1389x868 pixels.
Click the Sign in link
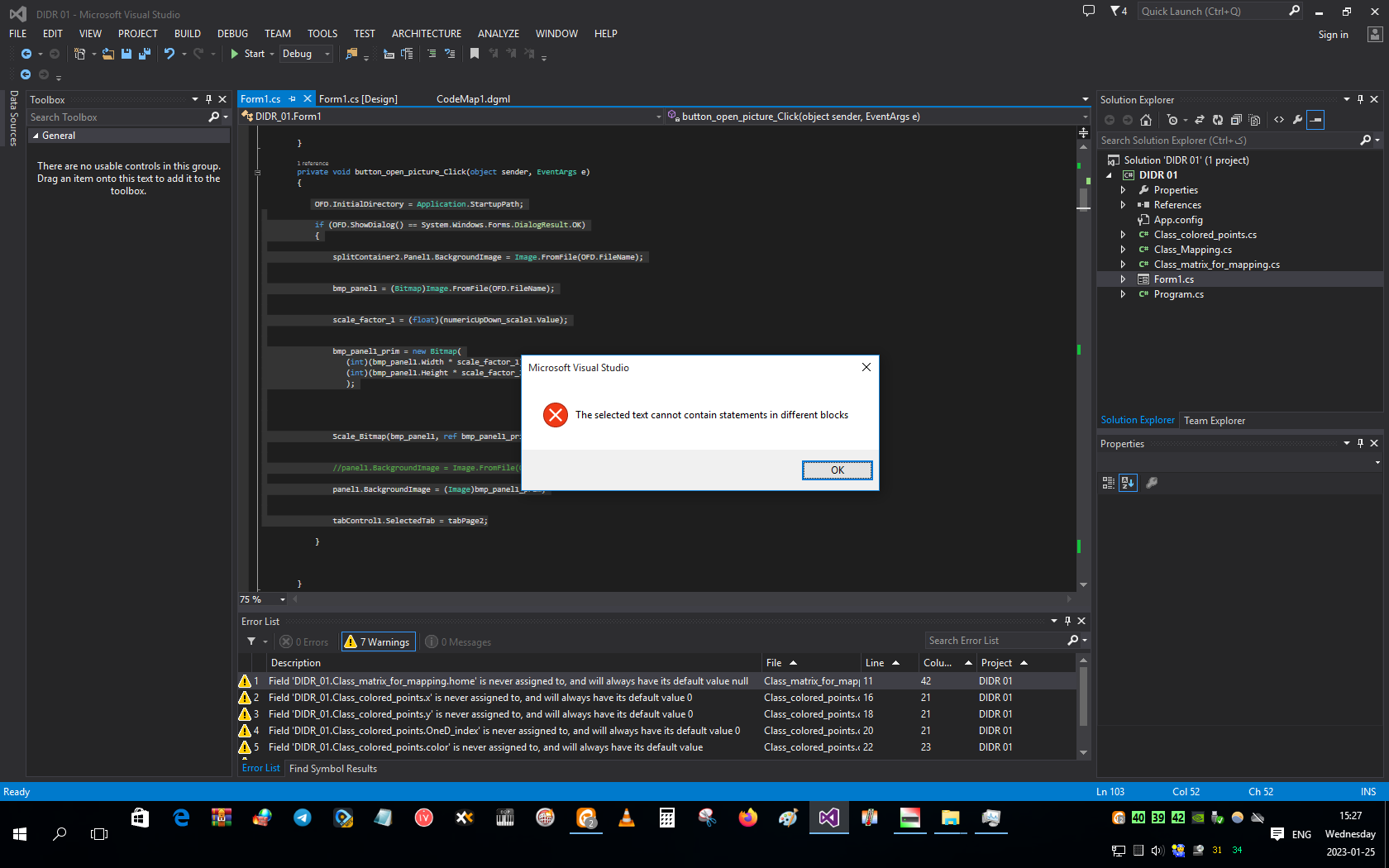[x=1333, y=35]
